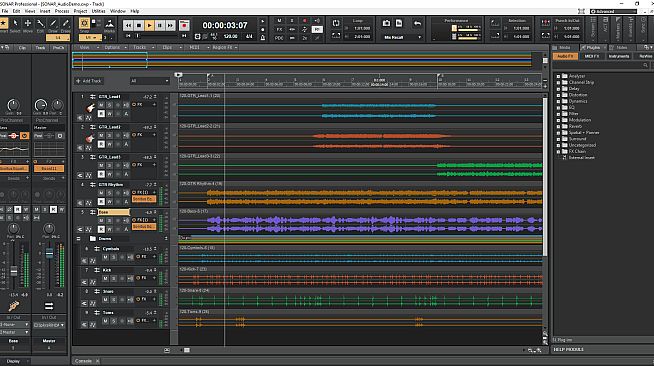The image size is (654, 366).
Task: Select the Draw pencil tool
Action: click(53, 23)
